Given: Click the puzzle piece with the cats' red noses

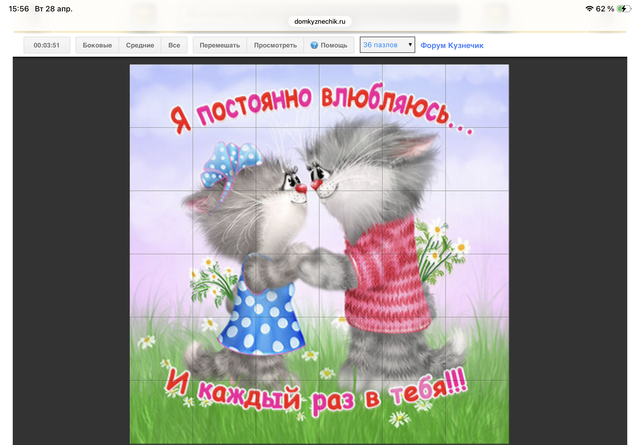Looking at the screenshot, I should point(288,159).
